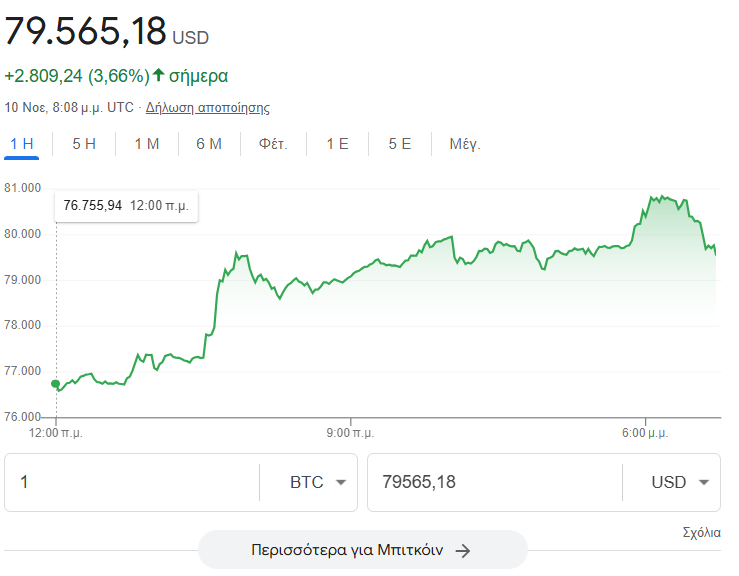Viewport: 739px width, 576px height.
Task: Select the 1 Η time range tab
Action: pyautogui.click(x=21, y=144)
